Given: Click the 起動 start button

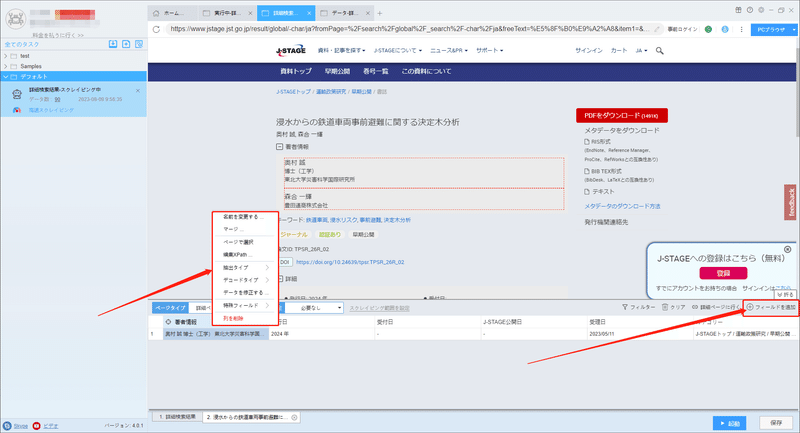Looking at the screenshot, I should [730, 423].
